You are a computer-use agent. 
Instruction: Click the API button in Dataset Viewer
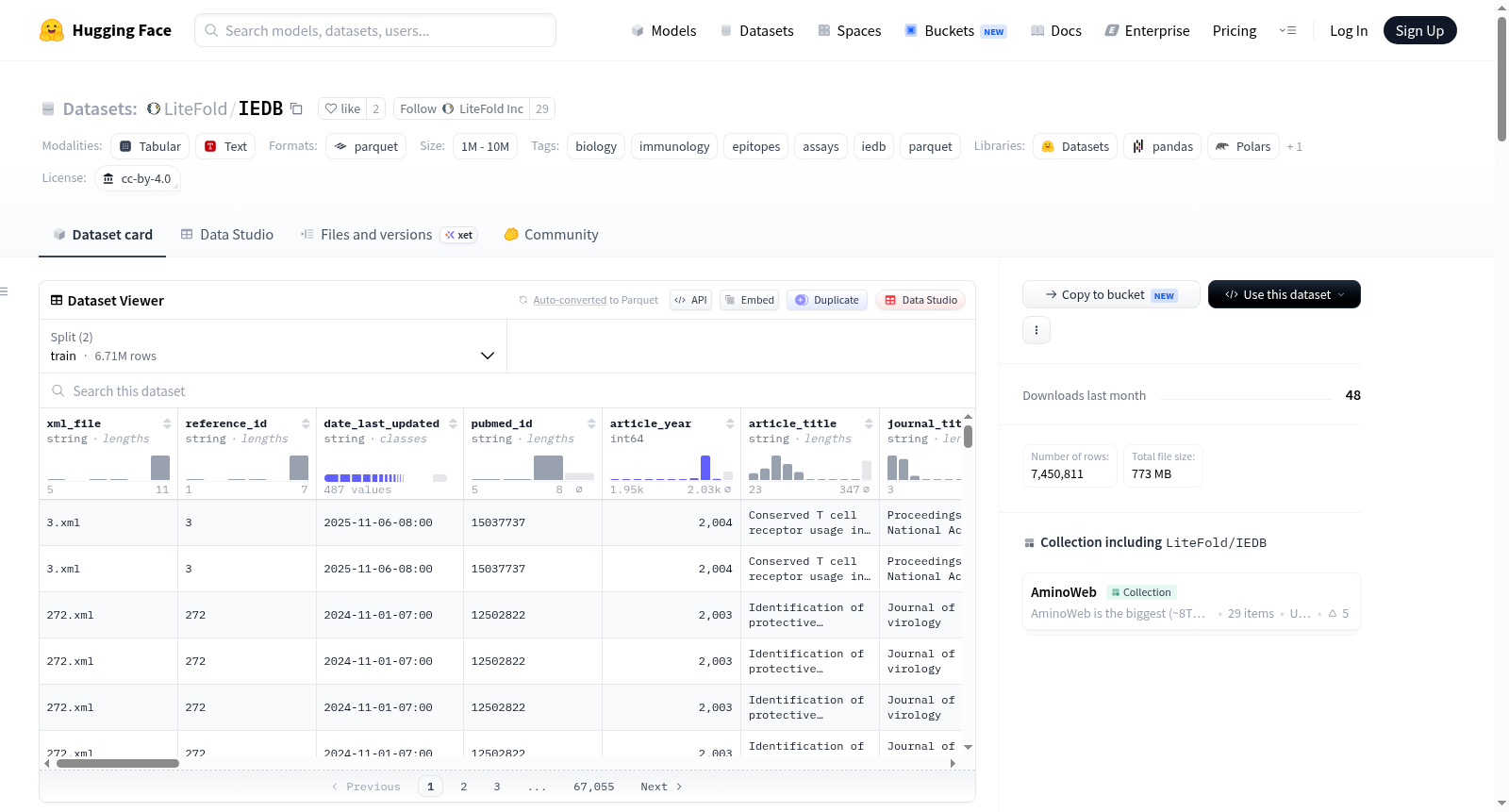690,300
